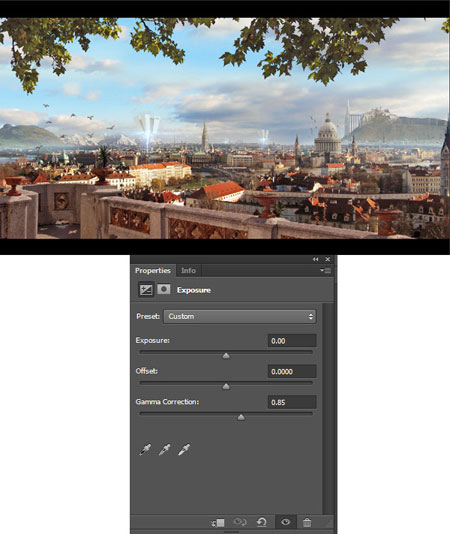Collapse the panel with double arrows
The width and height of the screenshot is (450, 534).
coord(315,260)
